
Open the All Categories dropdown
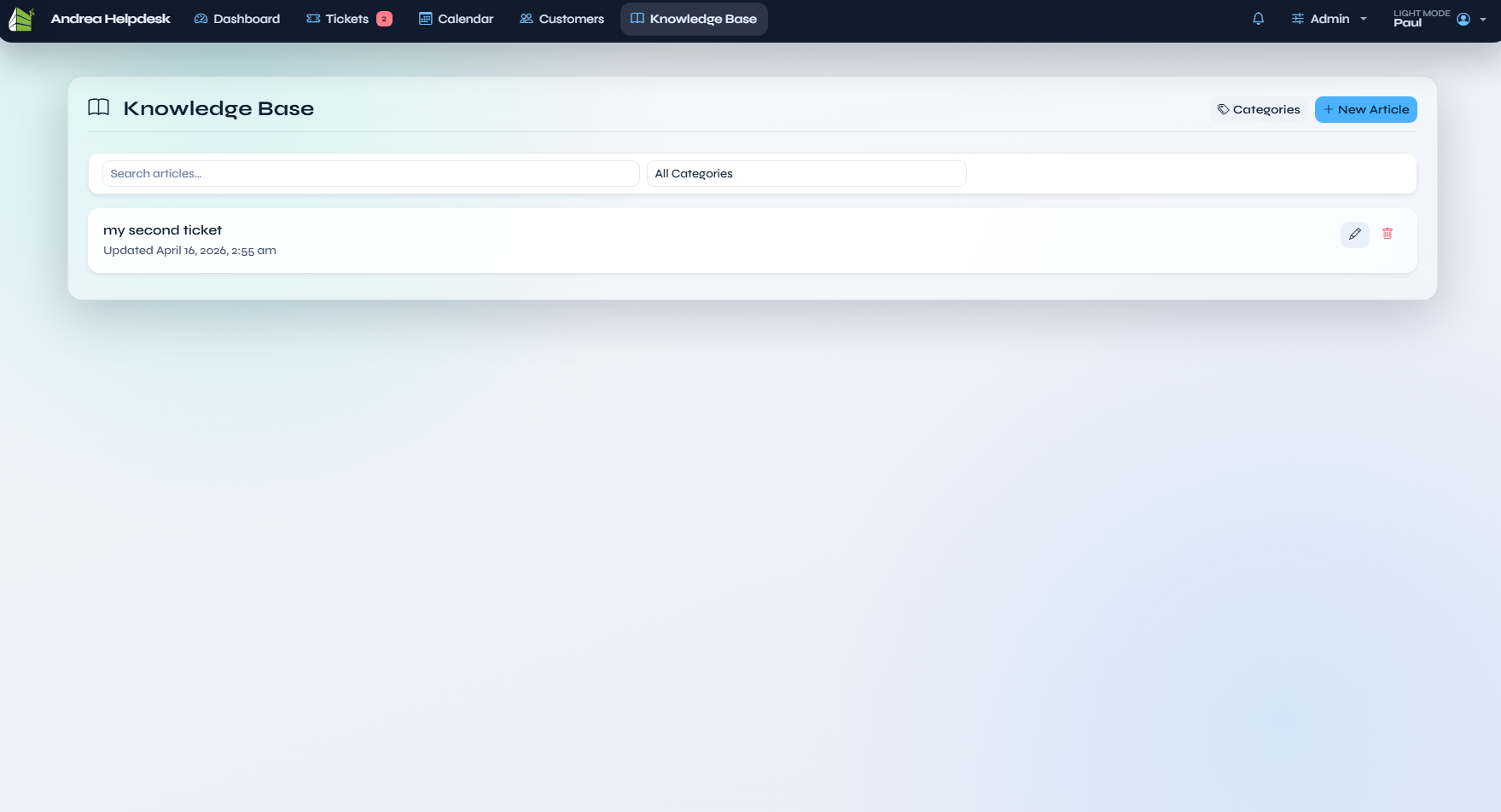806,173
